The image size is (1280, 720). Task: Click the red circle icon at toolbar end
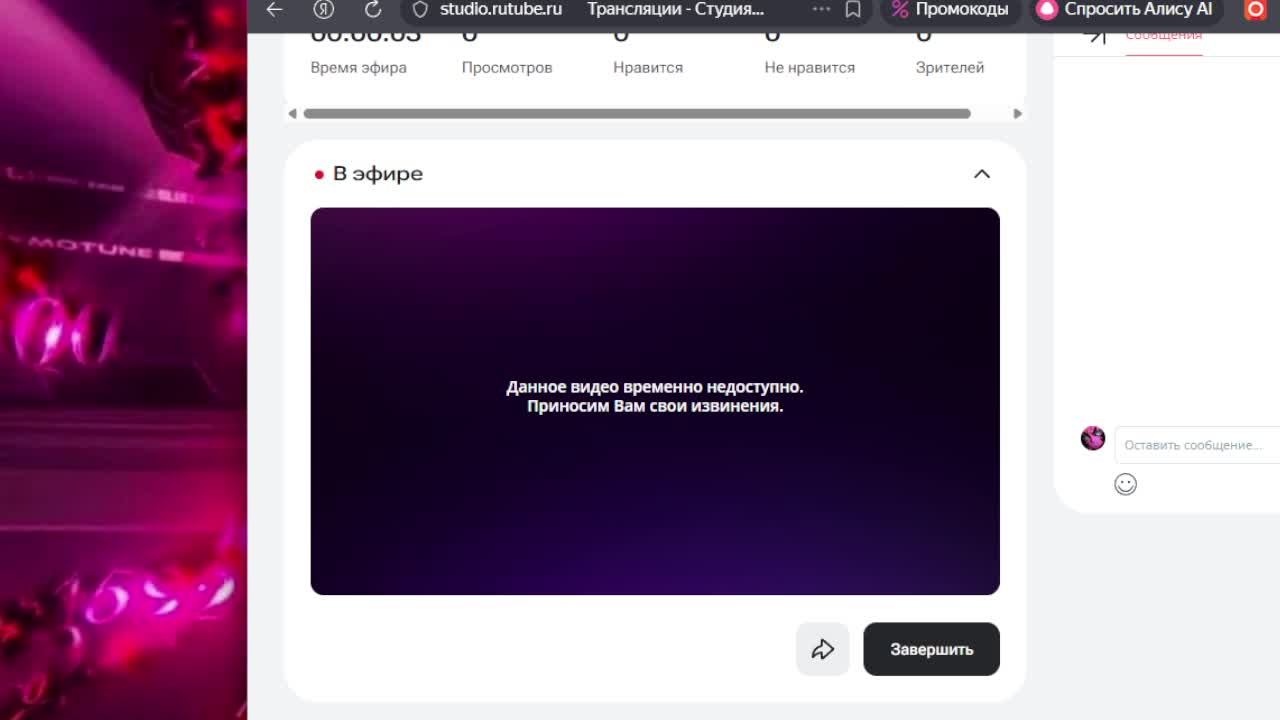pyautogui.click(x=1255, y=10)
